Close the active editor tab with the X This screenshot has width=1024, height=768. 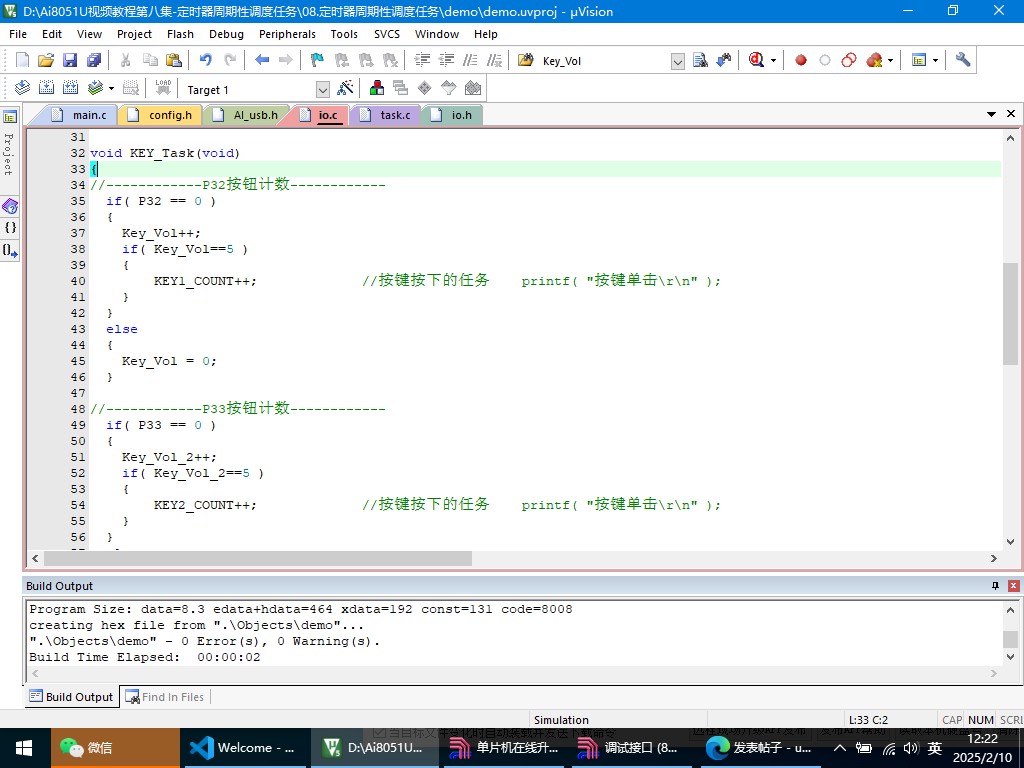point(1011,114)
